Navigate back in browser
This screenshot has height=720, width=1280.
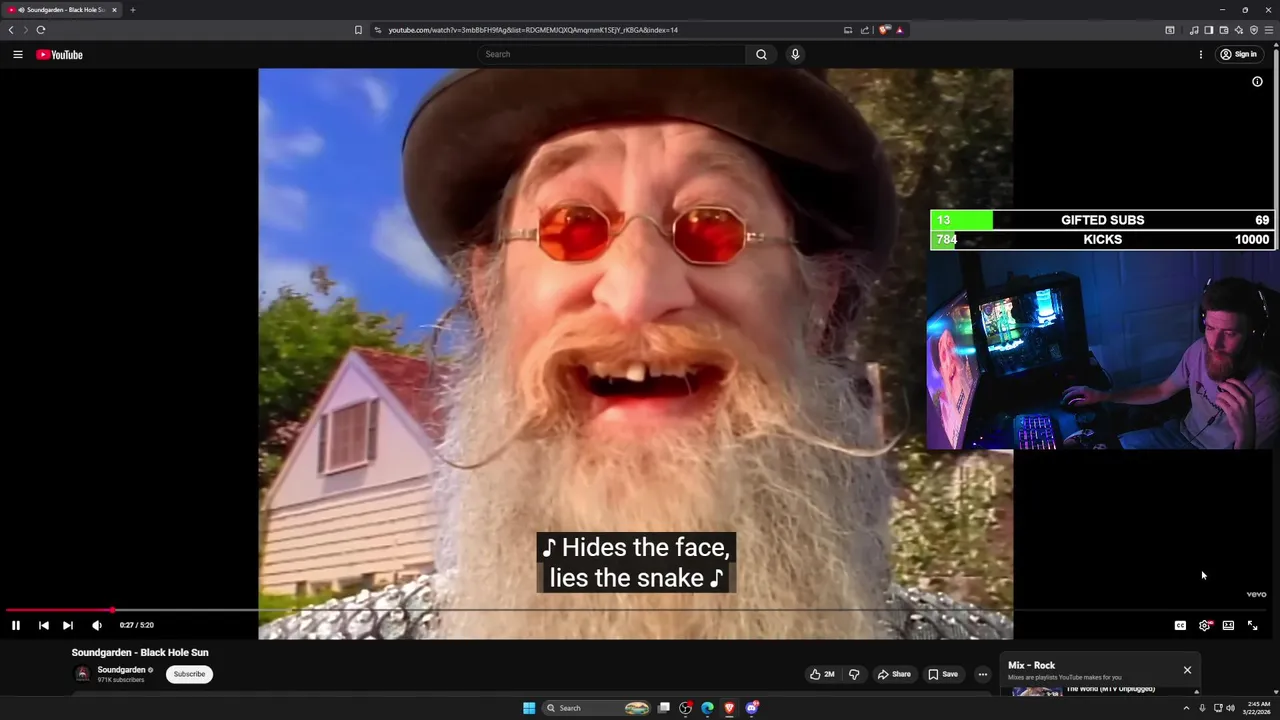(11, 30)
